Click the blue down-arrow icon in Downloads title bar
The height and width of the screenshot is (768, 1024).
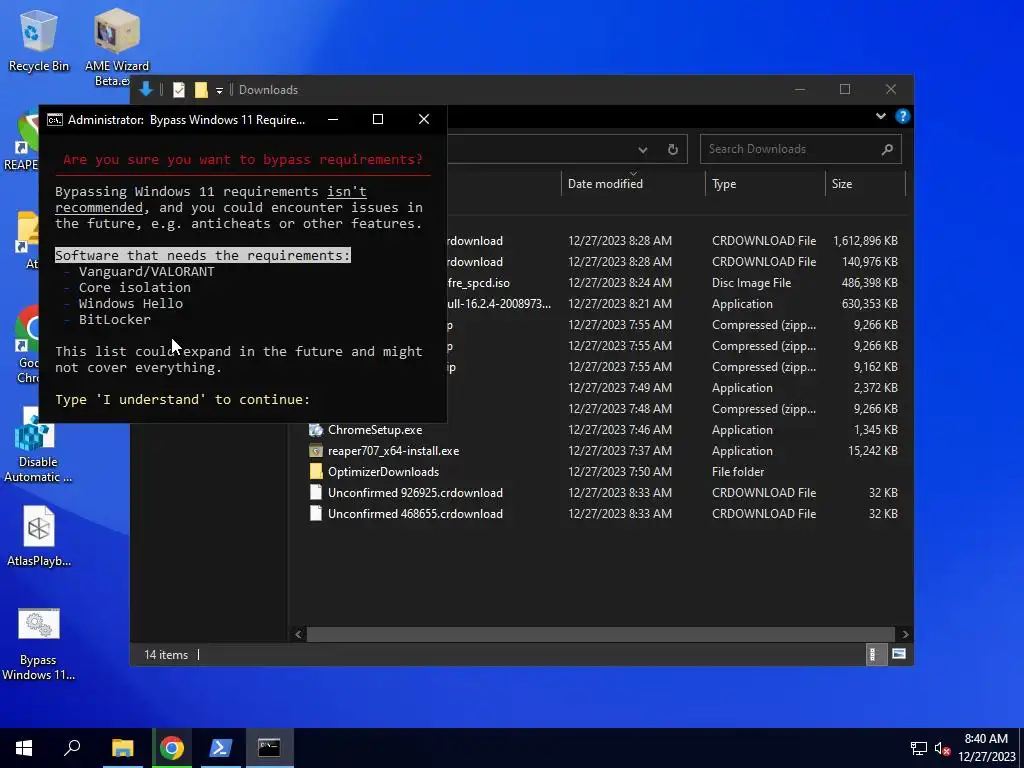pyautogui.click(x=146, y=89)
